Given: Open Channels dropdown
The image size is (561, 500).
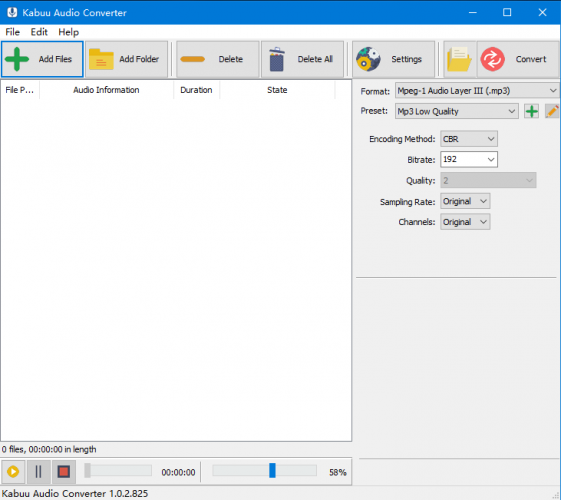Looking at the screenshot, I should [x=465, y=222].
